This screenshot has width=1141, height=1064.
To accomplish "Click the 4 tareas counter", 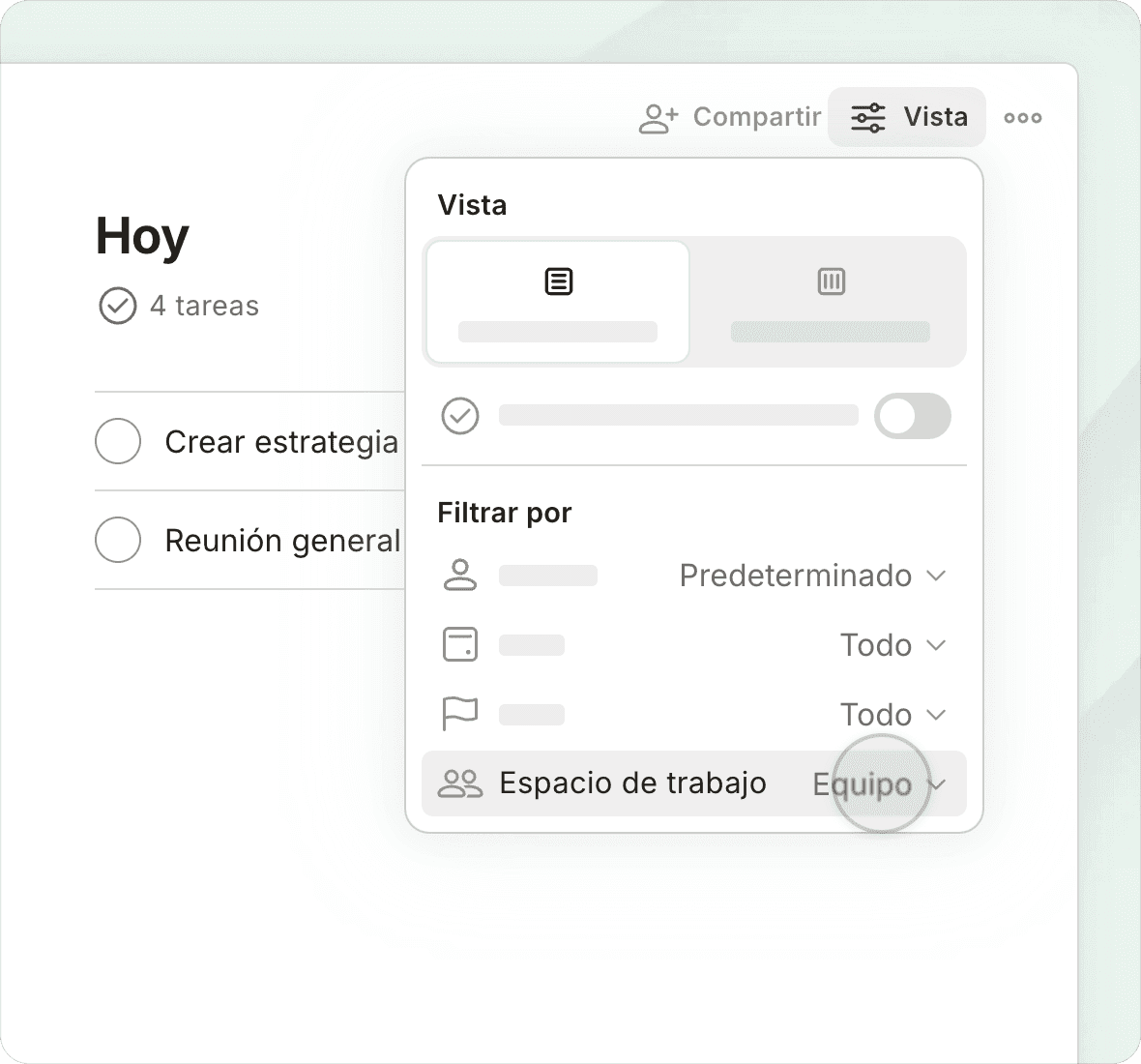I will 204,307.
